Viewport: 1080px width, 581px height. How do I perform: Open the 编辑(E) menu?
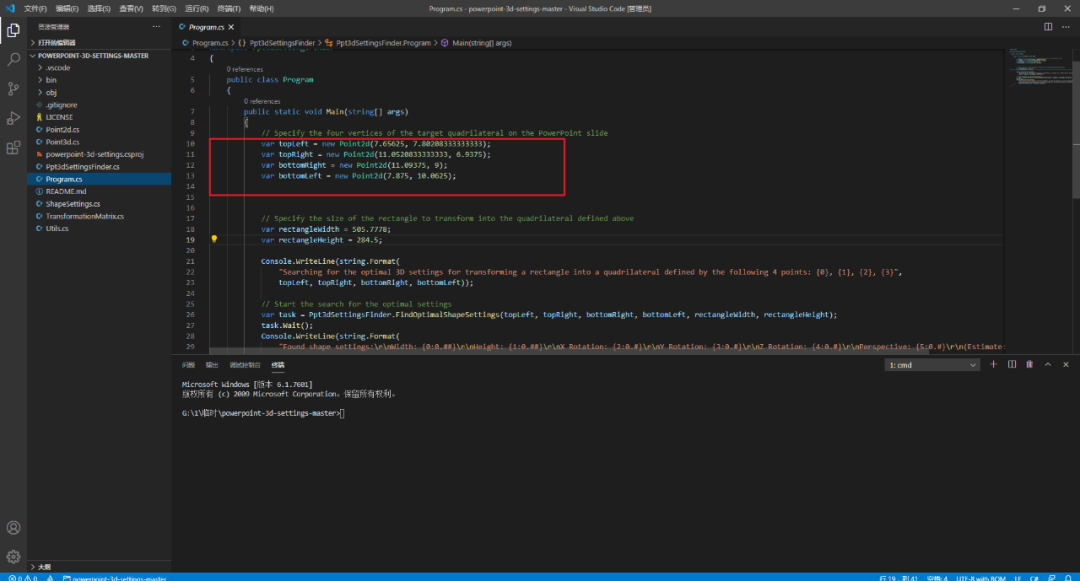coord(67,9)
